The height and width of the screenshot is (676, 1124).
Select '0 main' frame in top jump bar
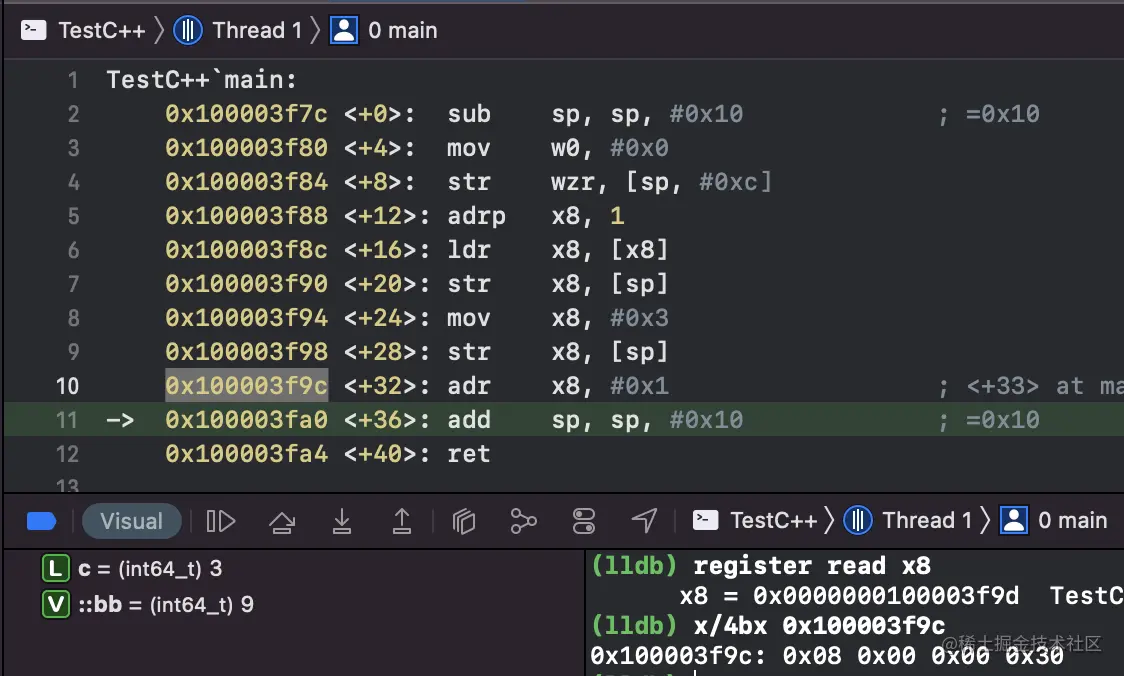402,30
